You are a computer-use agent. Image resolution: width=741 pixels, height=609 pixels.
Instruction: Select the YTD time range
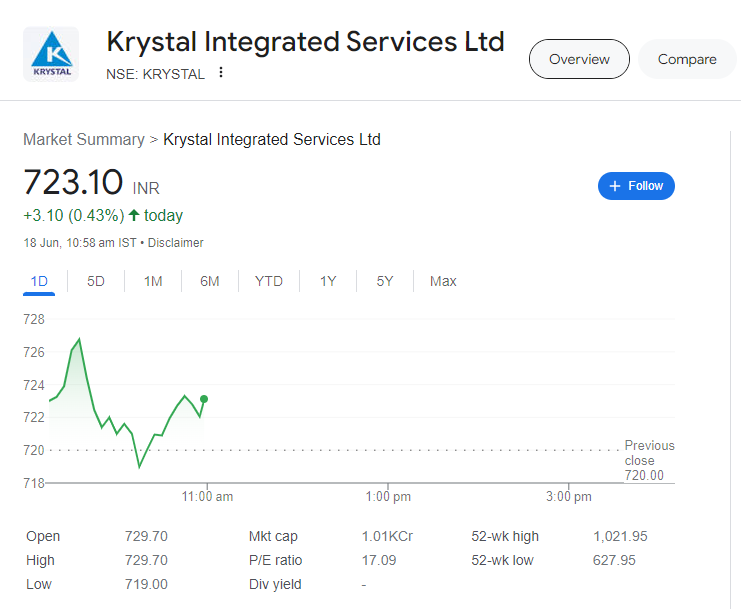pos(268,282)
